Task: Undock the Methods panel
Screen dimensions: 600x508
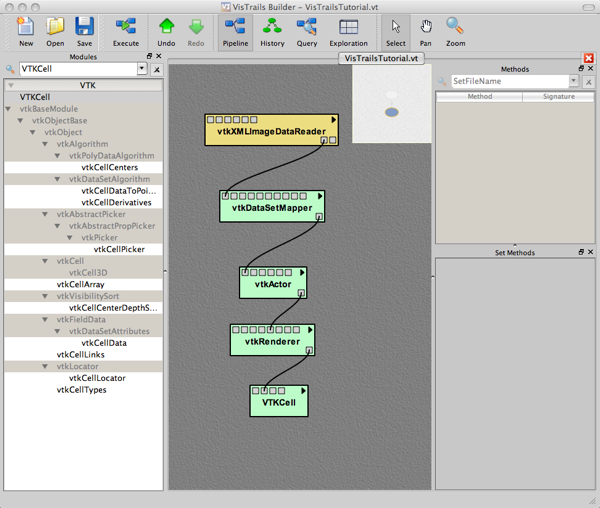Action: tap(581, 68)
